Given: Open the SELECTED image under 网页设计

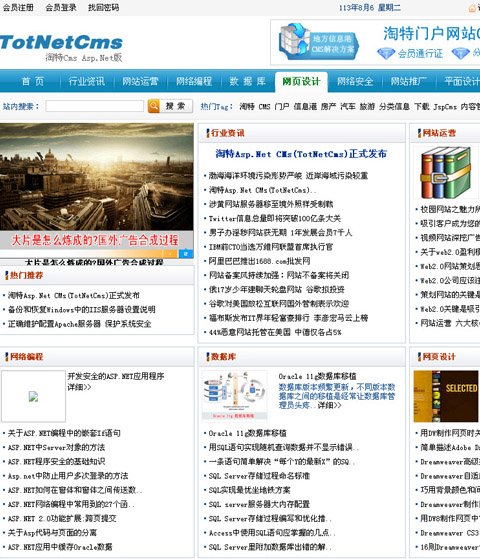Looking at the screenshot, I should 446,396.
